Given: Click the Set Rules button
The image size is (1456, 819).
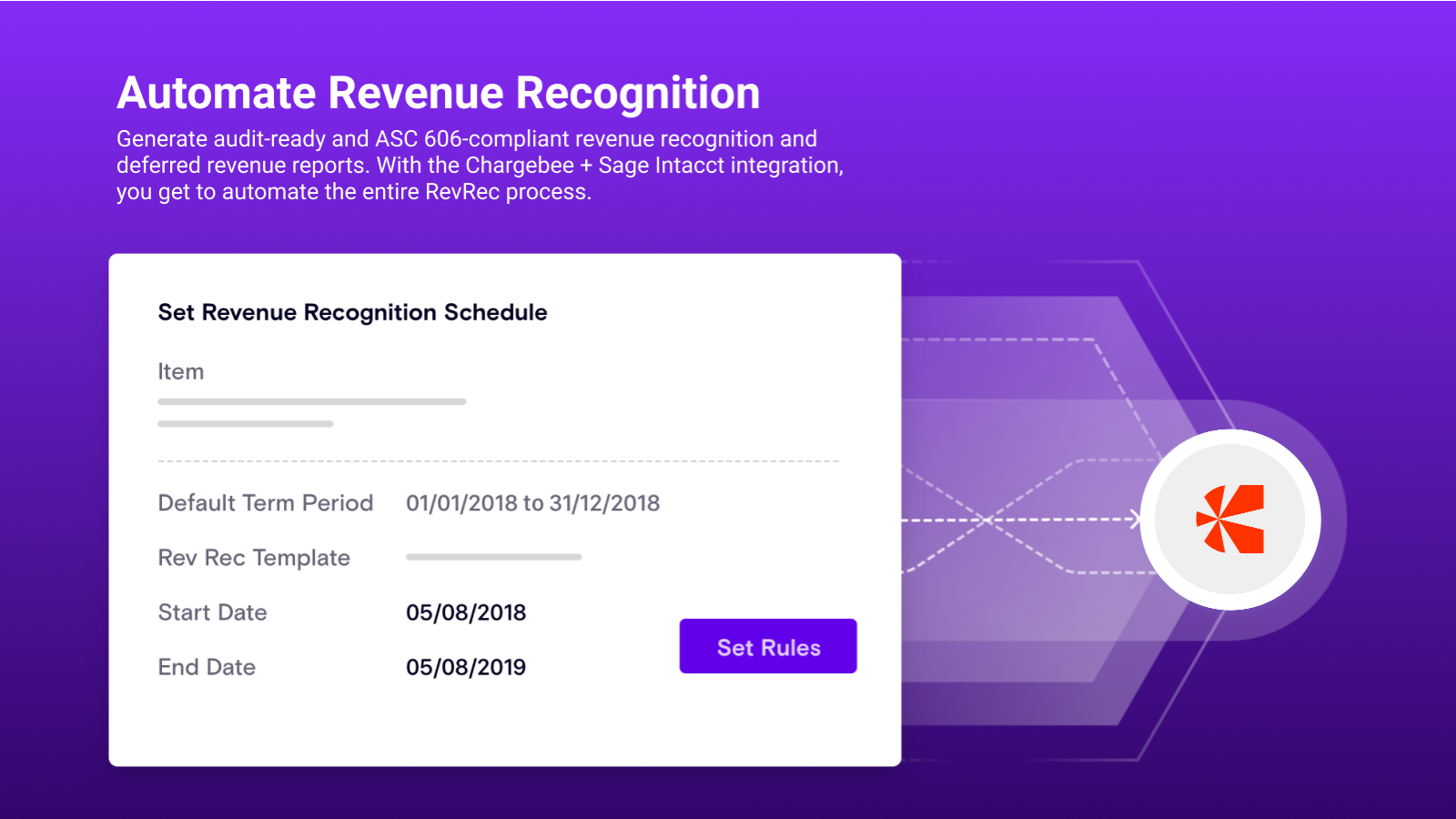Looking at the screenshot, I should (x=768, y=646).
